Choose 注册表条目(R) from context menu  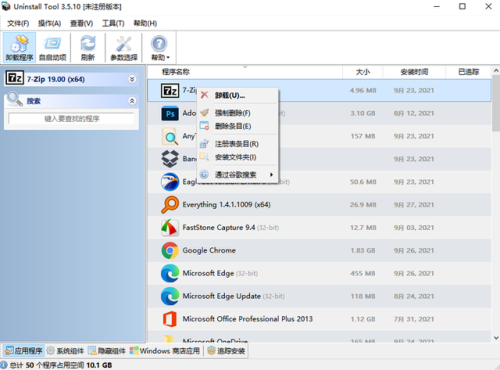tap(238, 144)
